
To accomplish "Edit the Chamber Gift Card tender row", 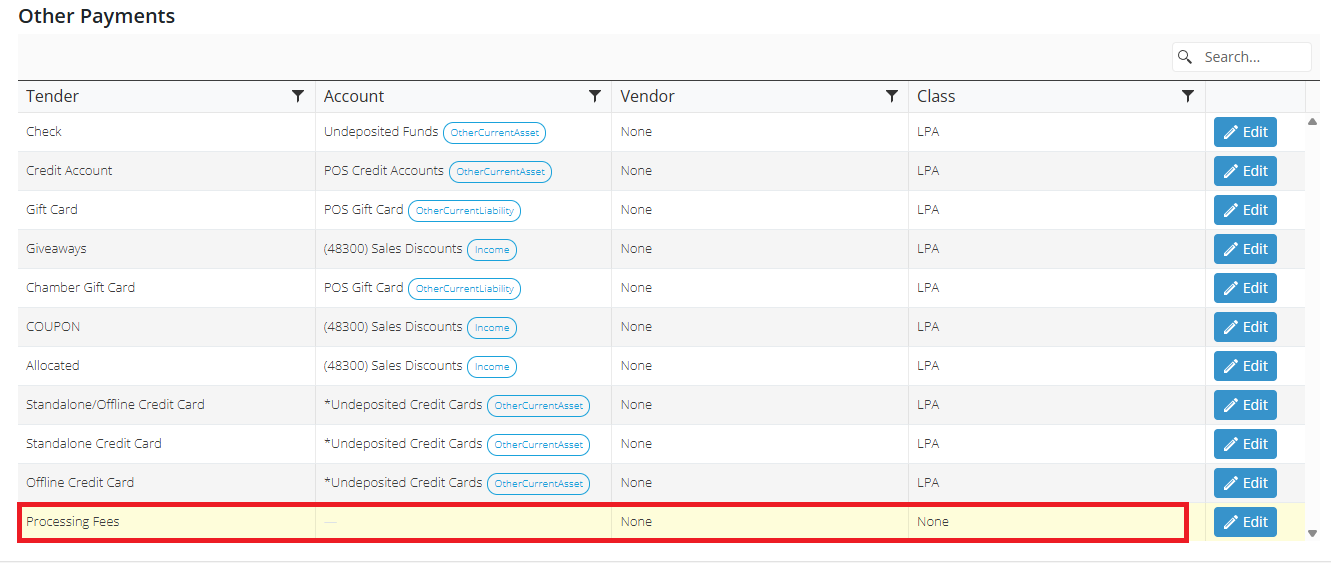I will (x=1245, y=288).
